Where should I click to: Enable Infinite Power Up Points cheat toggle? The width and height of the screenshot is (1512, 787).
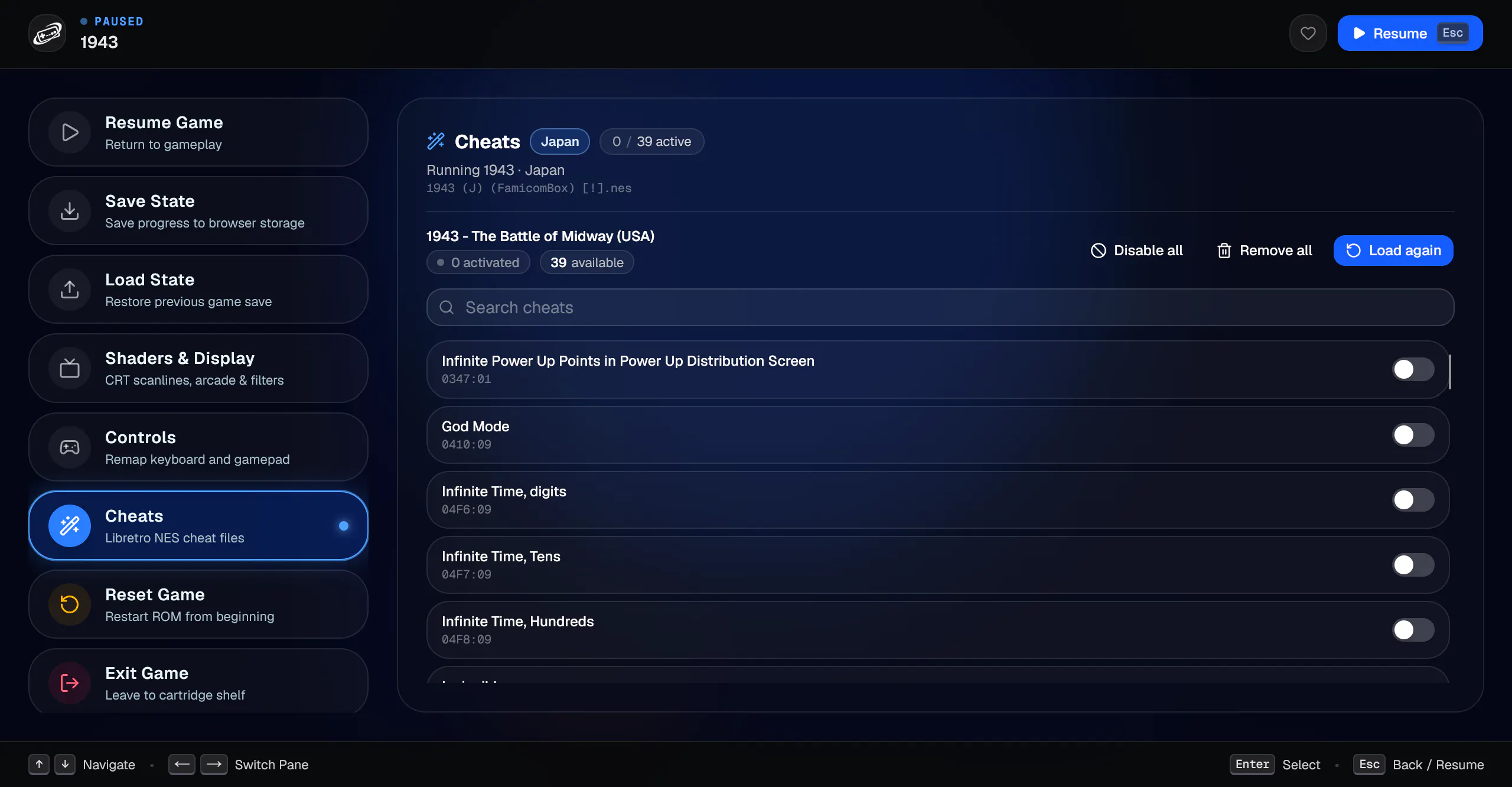click(1413, 369)
